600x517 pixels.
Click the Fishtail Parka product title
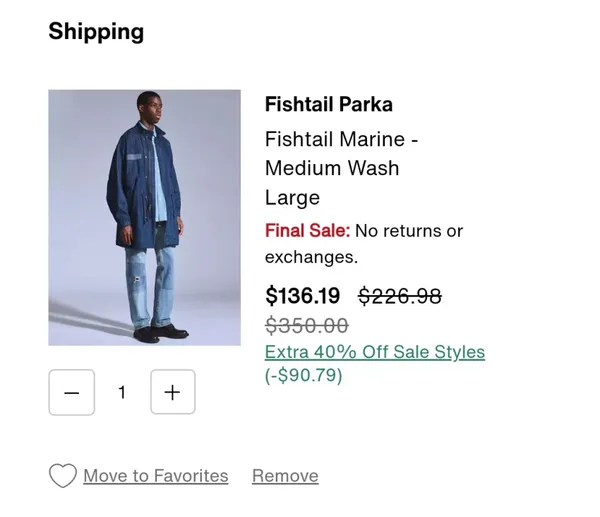(x=328, y=105)
